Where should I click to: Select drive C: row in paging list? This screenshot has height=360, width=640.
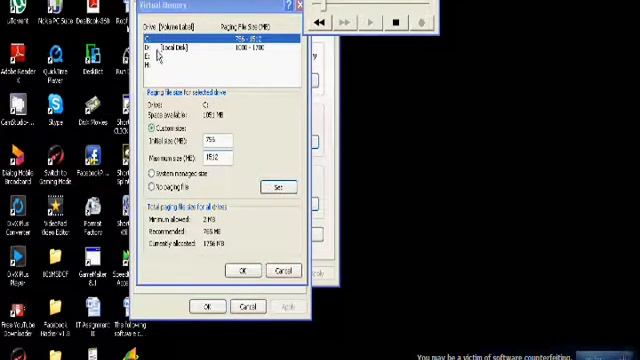(222, 39)
